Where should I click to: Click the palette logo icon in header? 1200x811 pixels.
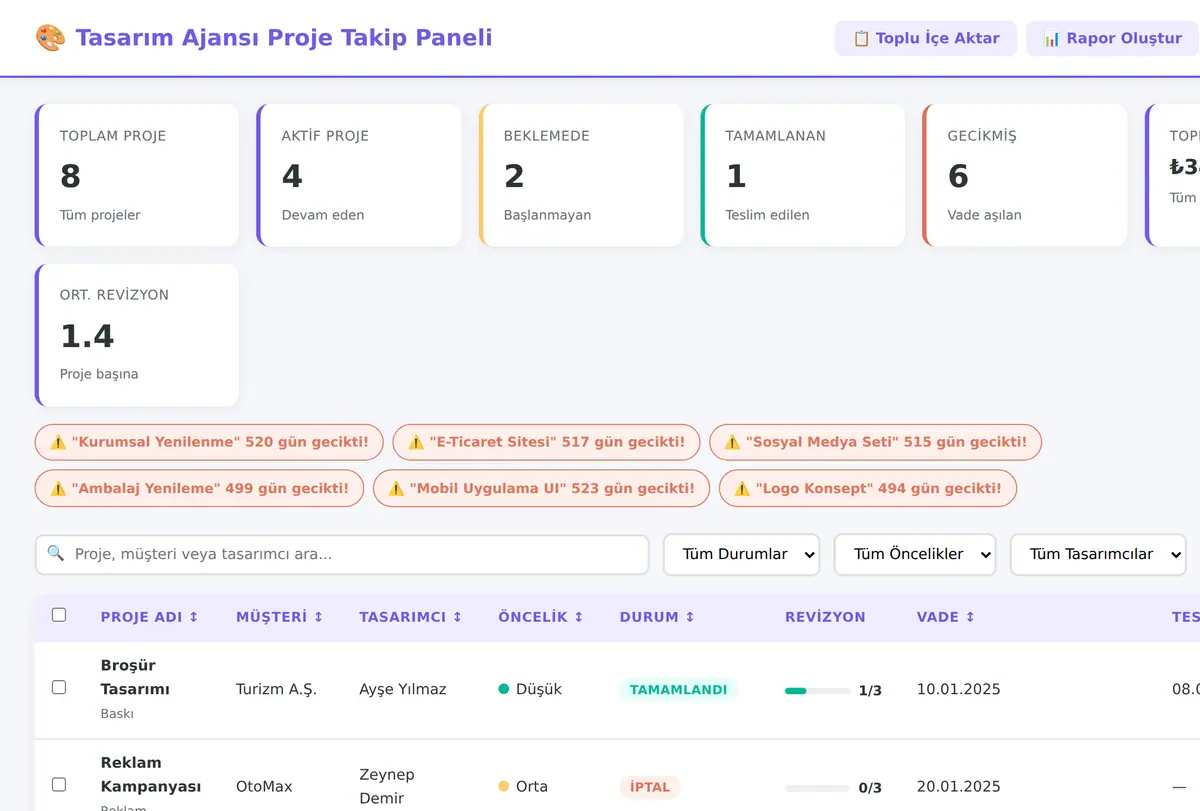tap(50, 38)
